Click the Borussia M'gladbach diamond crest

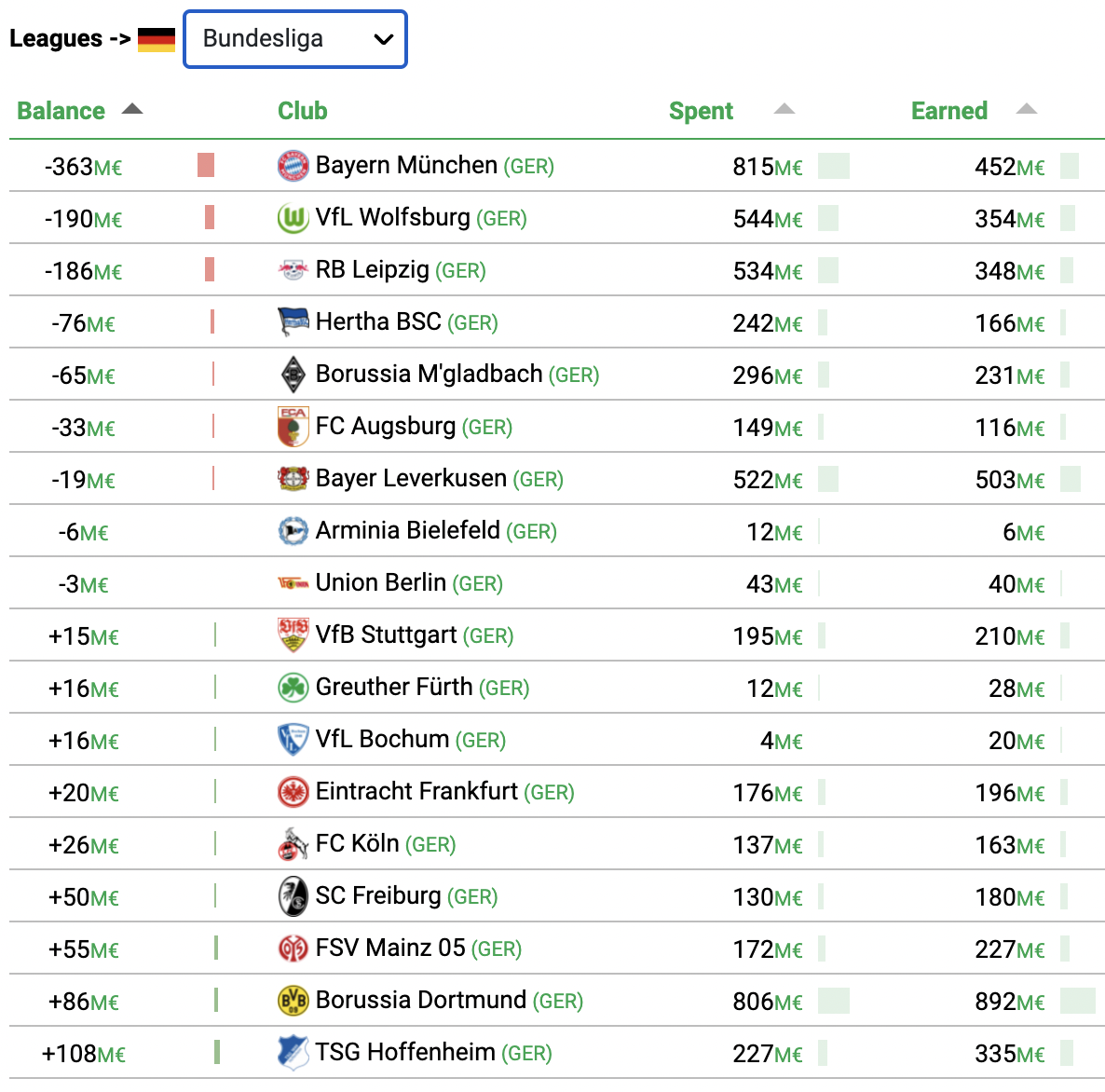click(293, 375)
